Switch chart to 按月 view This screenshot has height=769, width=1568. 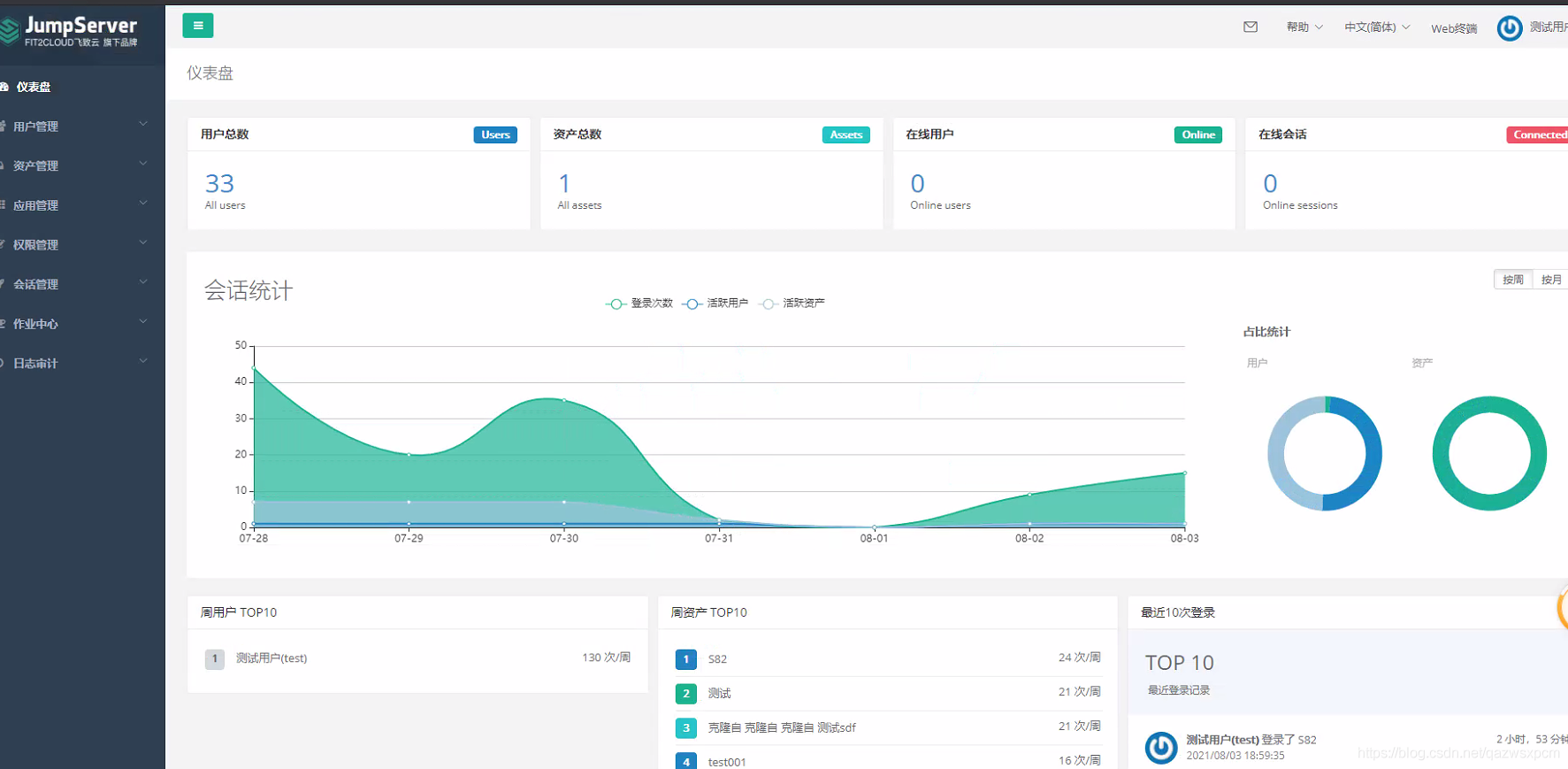1551,280
